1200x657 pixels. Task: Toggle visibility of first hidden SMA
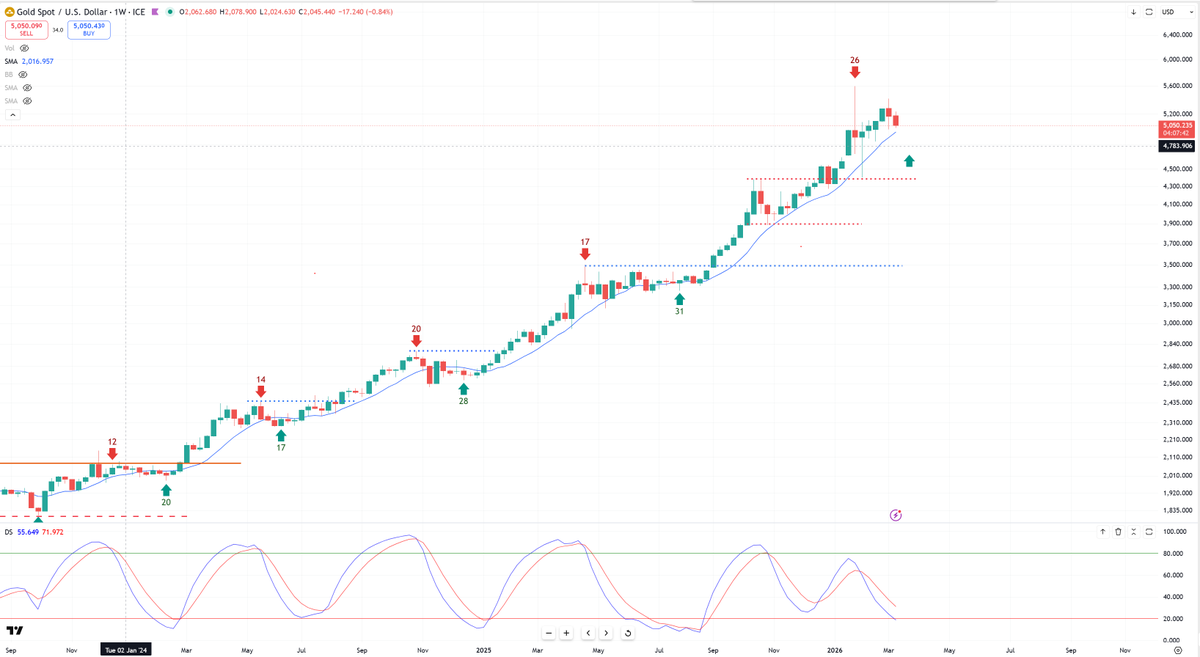tap(27, 88)
